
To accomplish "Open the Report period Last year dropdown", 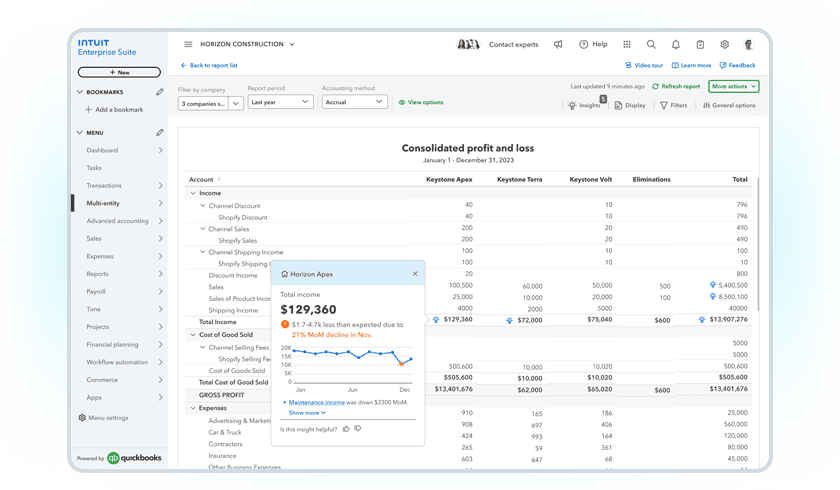I will coord(280,101).
